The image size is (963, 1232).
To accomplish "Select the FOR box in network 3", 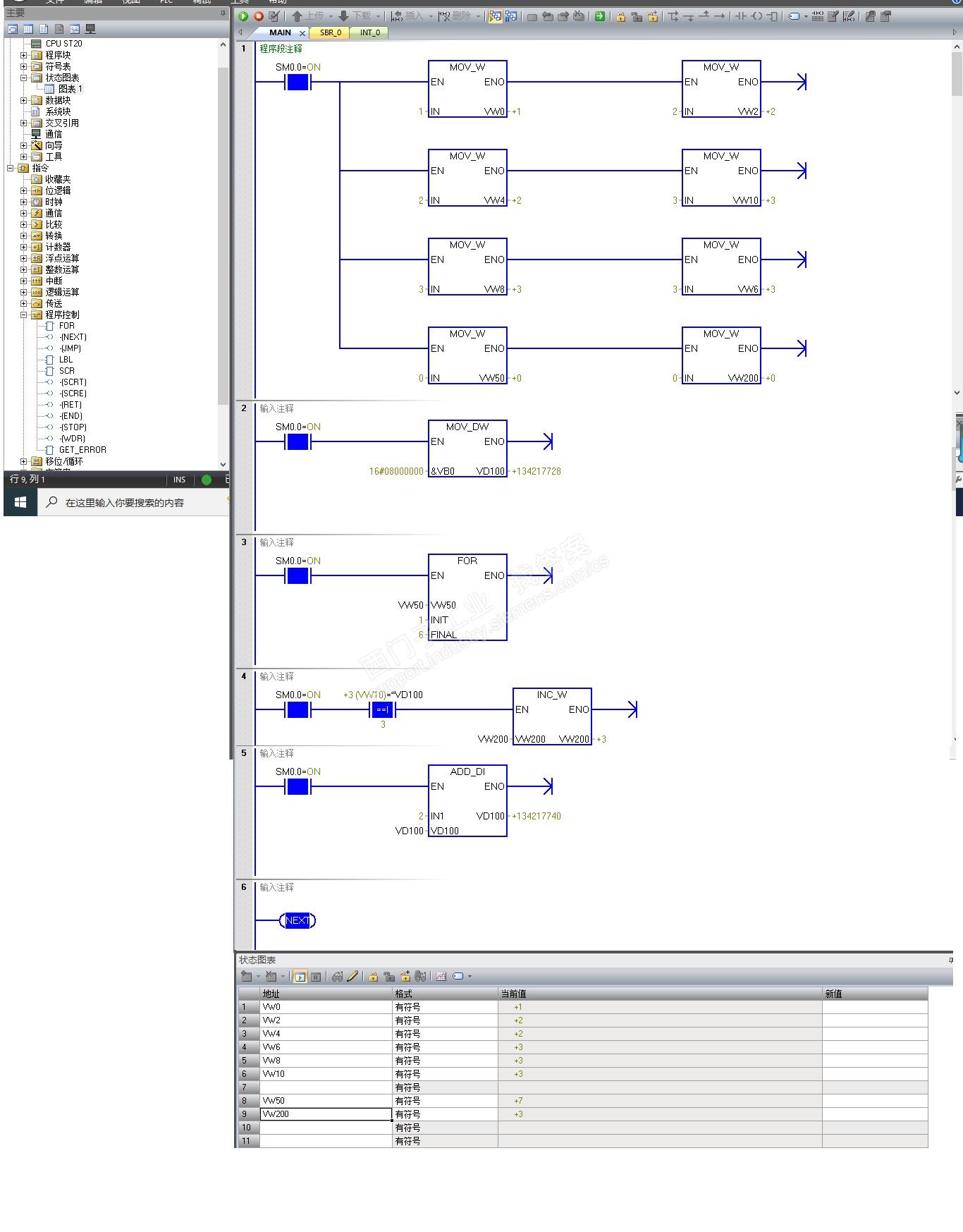I will (467, 597).
